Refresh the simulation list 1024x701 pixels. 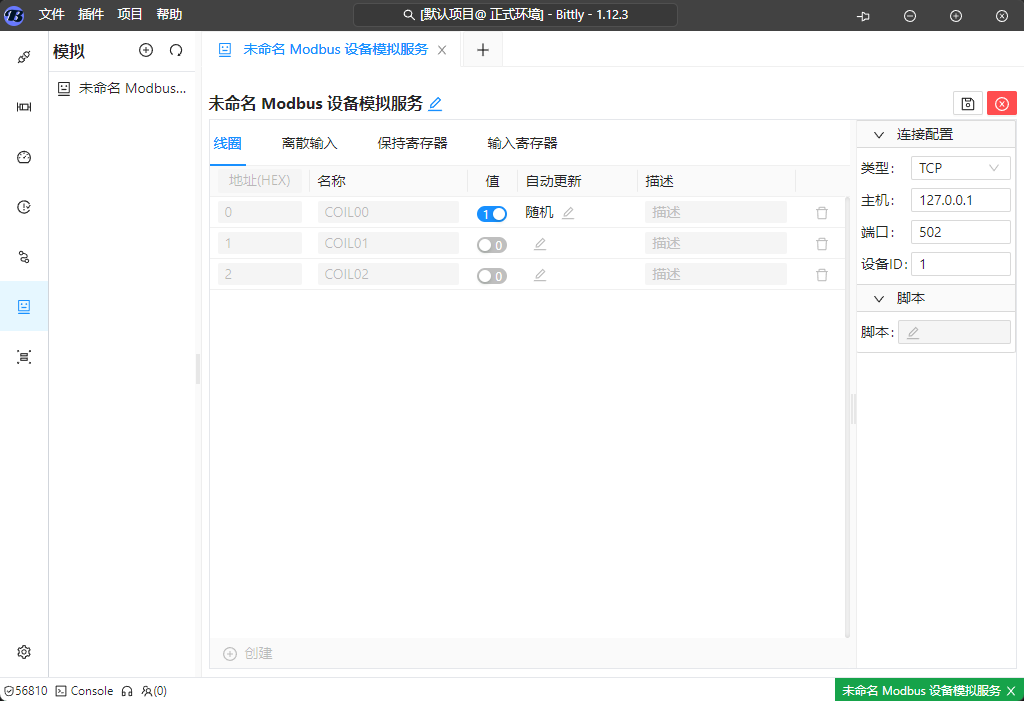[176, 50]
